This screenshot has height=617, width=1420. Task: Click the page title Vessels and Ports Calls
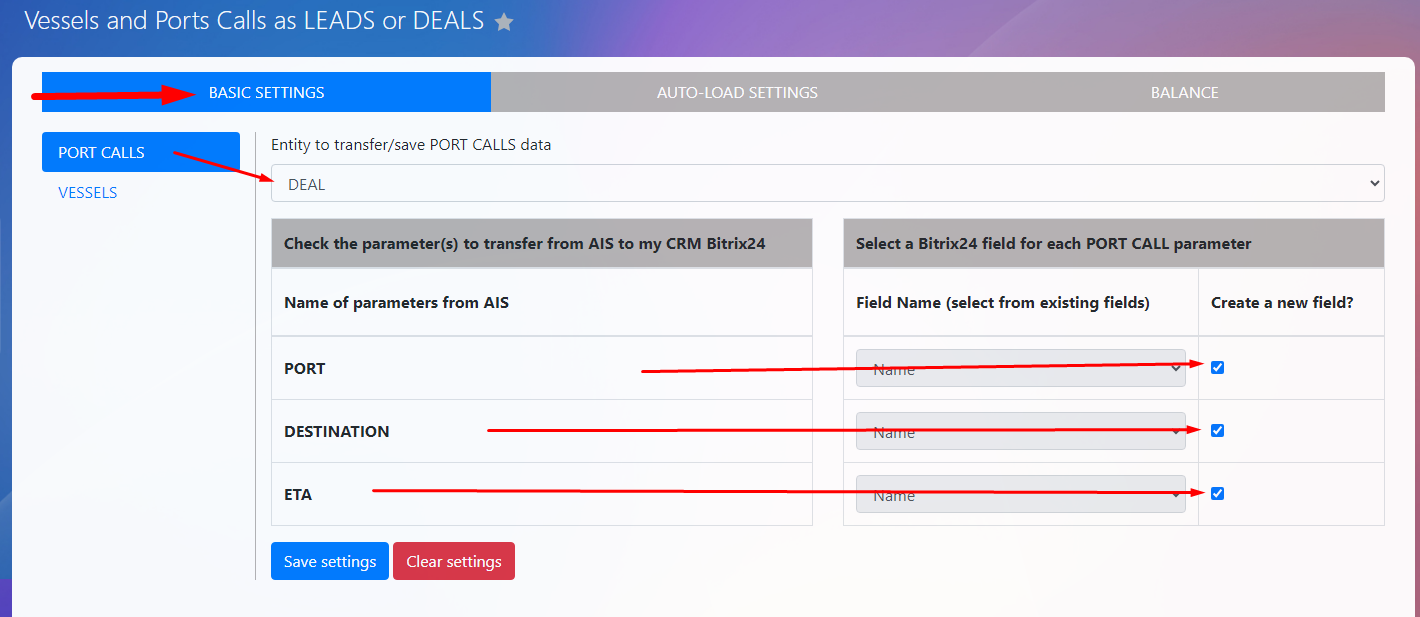[x=254, y=20]
